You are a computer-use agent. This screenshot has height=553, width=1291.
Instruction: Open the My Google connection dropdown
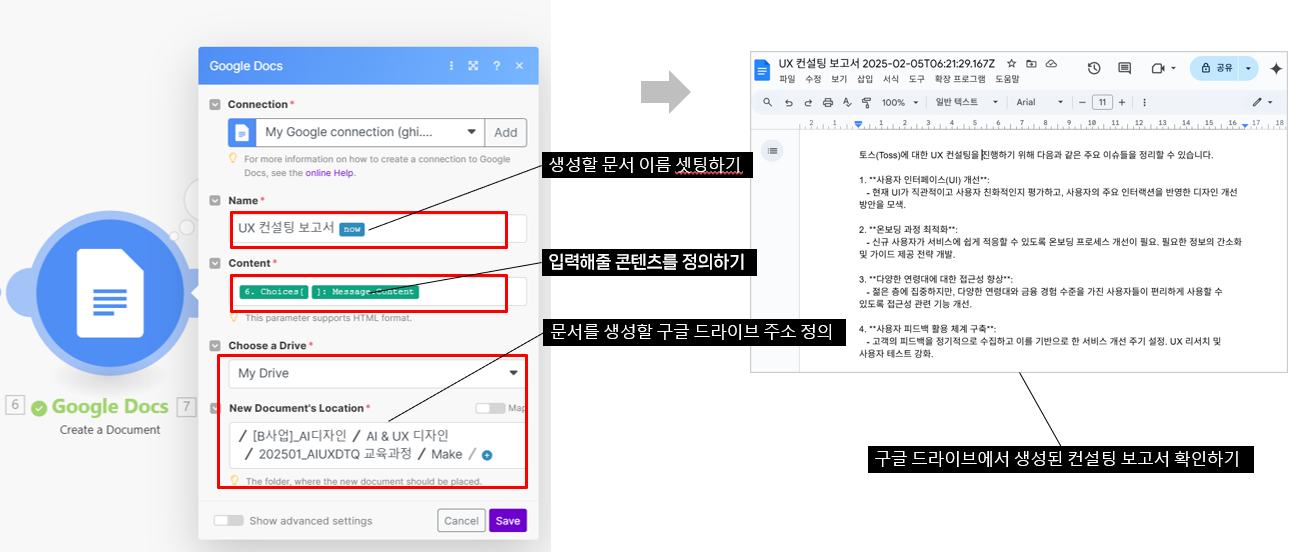(370, 132)
